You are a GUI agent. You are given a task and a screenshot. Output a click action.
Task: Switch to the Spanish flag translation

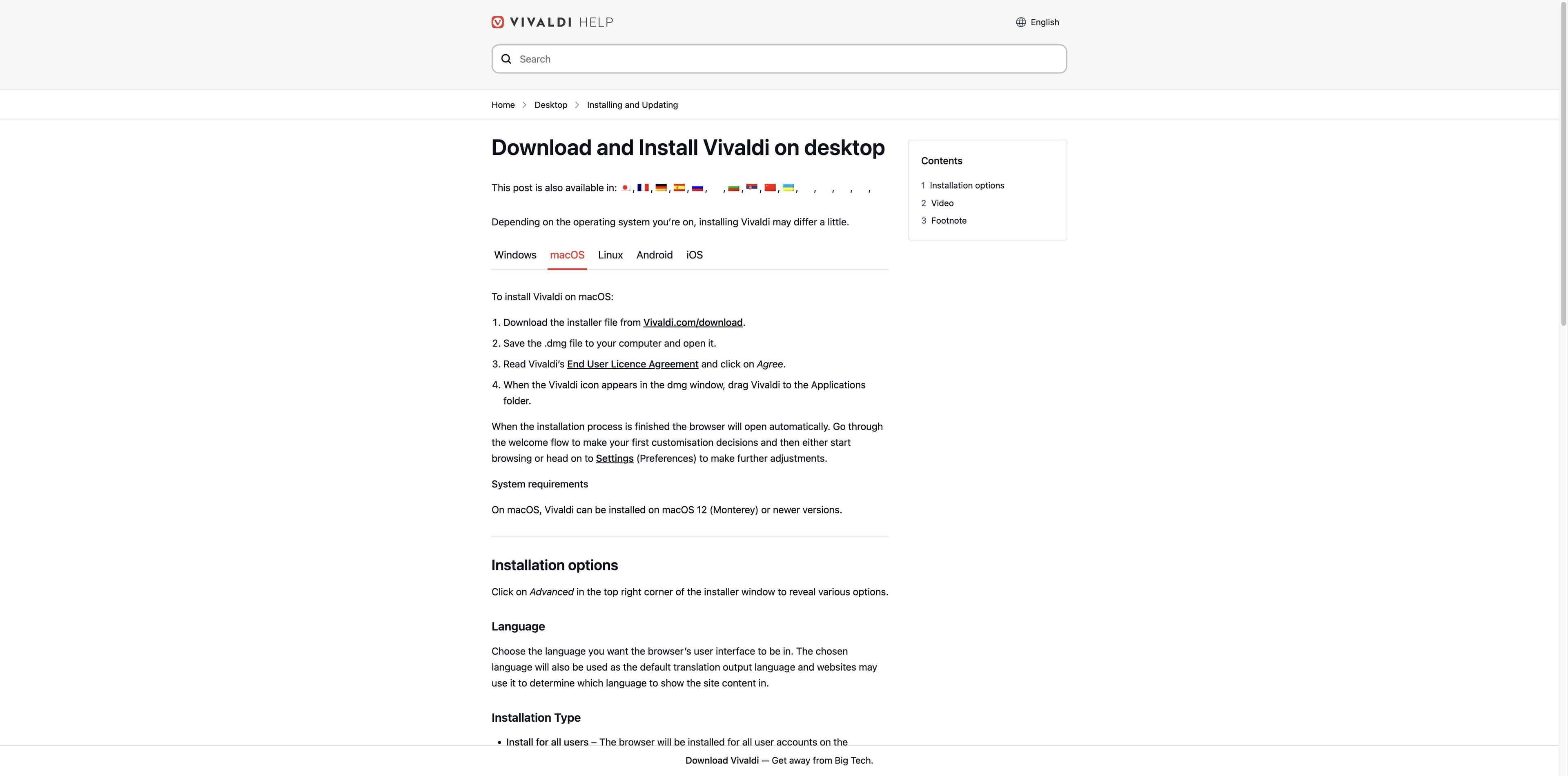679,187
